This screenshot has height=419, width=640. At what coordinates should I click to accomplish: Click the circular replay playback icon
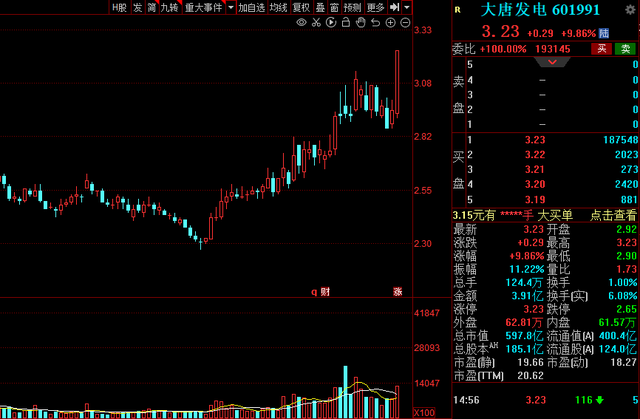pyautogui.click(x=331, y=22)
